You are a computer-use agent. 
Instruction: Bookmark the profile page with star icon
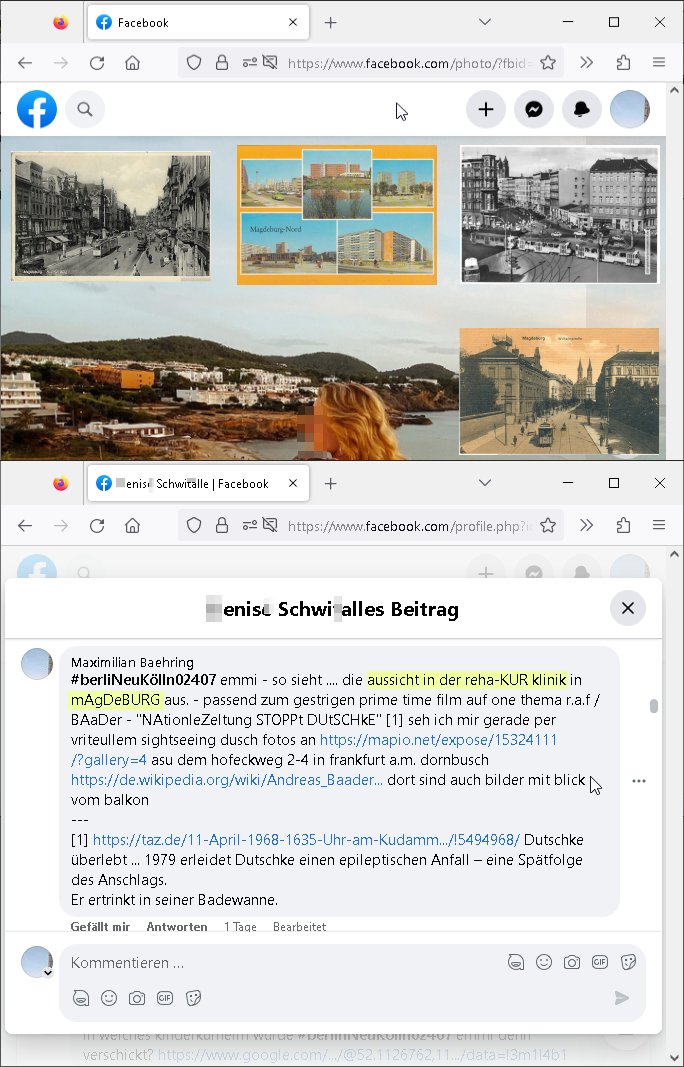pos(548,525)
